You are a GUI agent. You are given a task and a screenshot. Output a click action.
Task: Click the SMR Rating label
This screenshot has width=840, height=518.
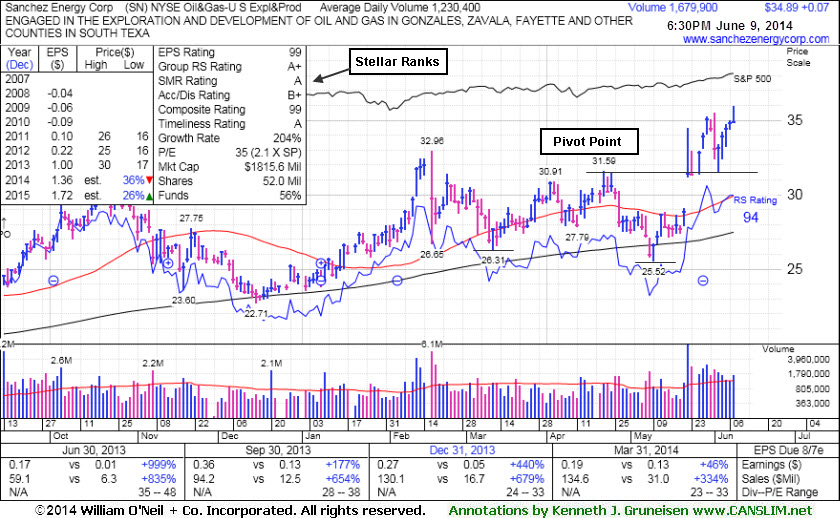(x=188, y=81)
